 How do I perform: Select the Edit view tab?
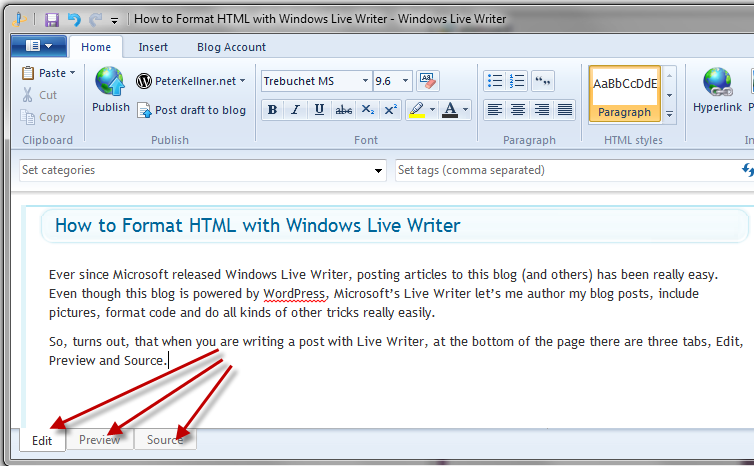coord(42,440)
